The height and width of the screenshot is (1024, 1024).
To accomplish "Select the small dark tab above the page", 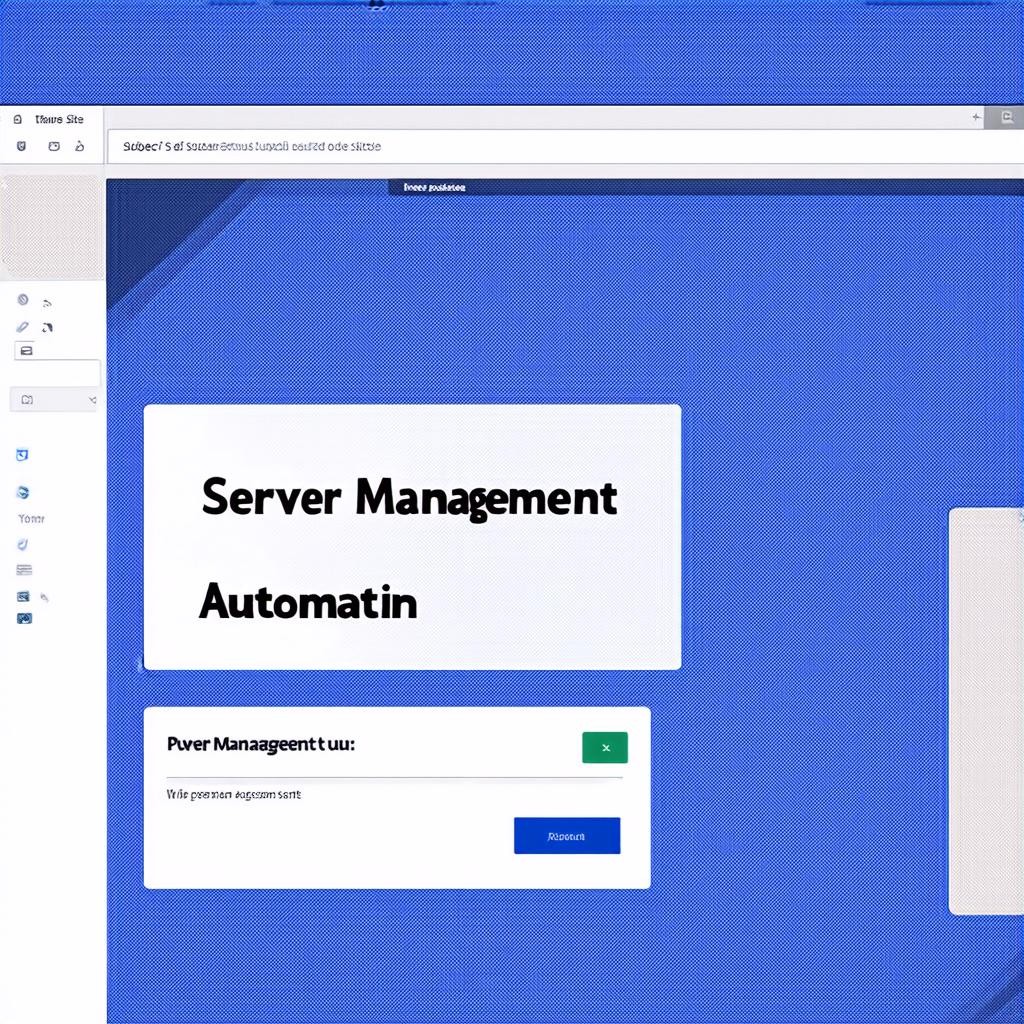I will tap(434, 187).
